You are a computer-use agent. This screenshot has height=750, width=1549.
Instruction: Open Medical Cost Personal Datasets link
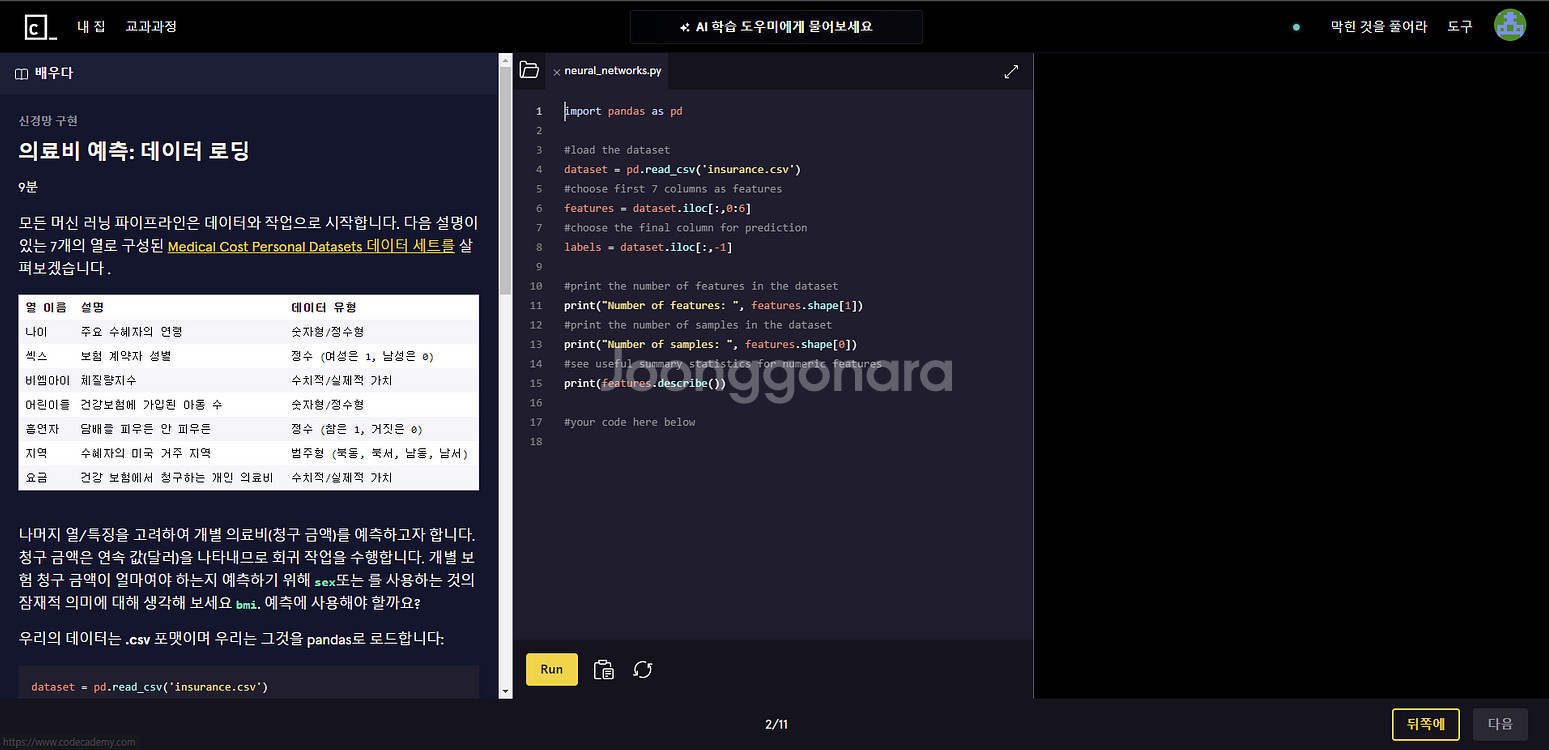click(x=311, y=246)
